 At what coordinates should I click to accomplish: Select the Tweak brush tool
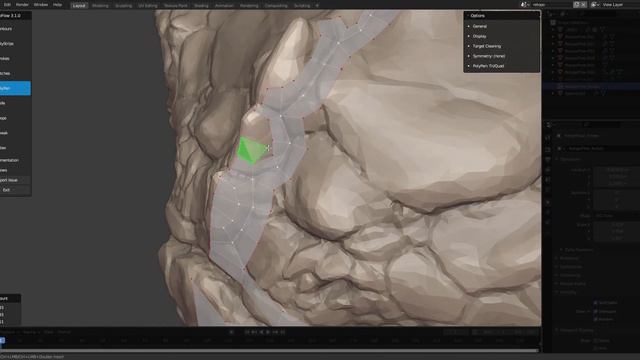(x=15, y=133)
